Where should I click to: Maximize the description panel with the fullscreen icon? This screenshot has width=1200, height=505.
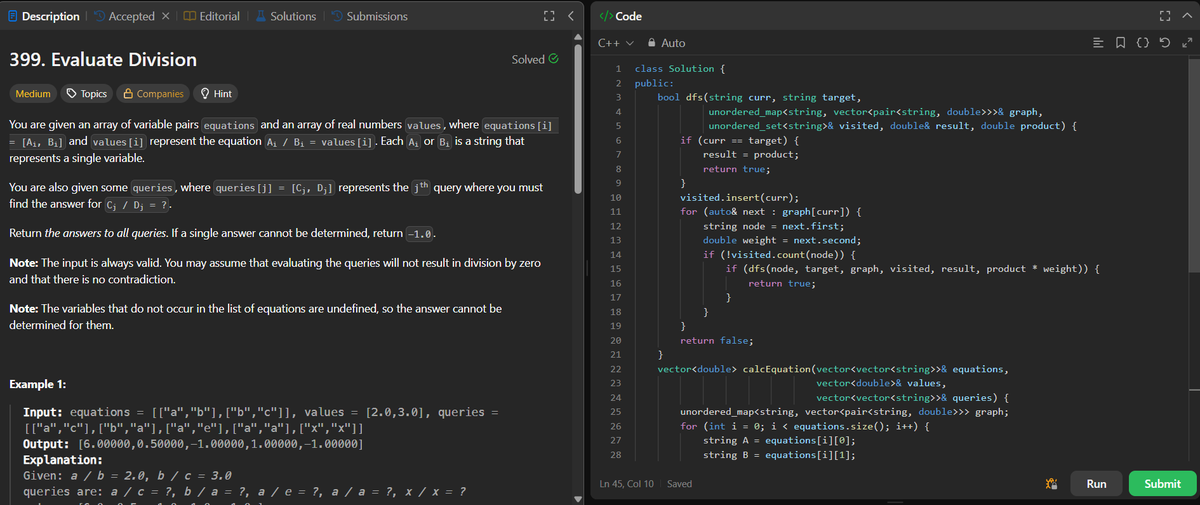[548, 16]
